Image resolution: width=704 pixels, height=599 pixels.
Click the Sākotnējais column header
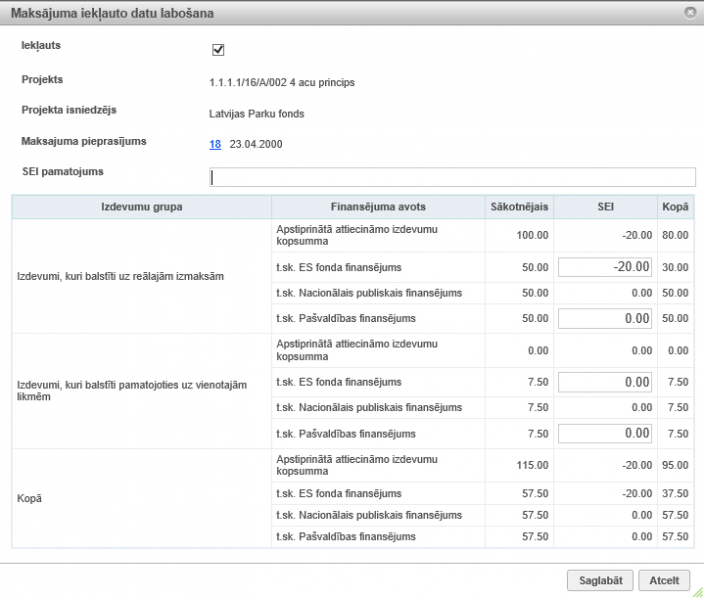pyautogui.click(x=519, y=207)
